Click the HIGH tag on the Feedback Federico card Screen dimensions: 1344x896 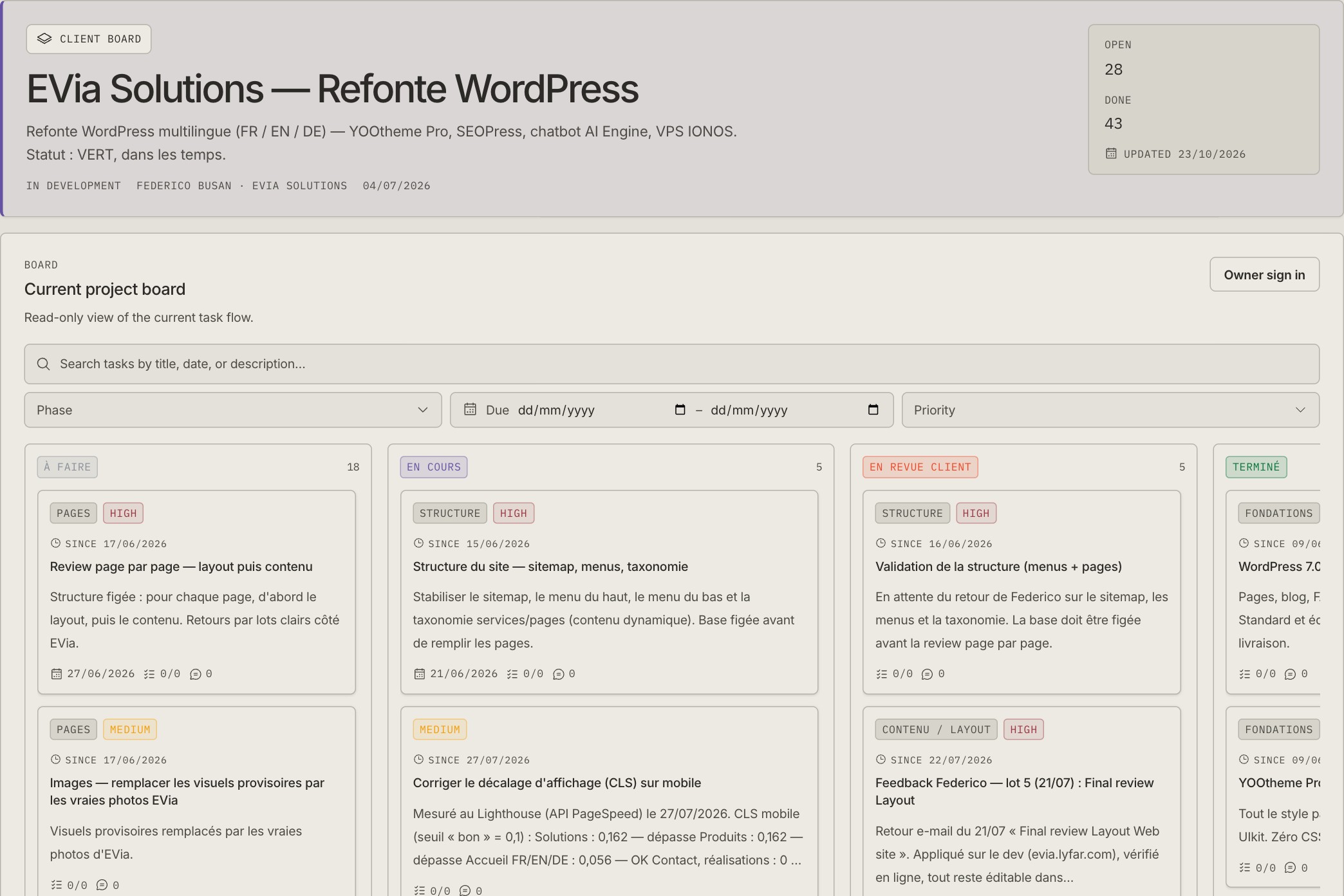coord(1023,729)
